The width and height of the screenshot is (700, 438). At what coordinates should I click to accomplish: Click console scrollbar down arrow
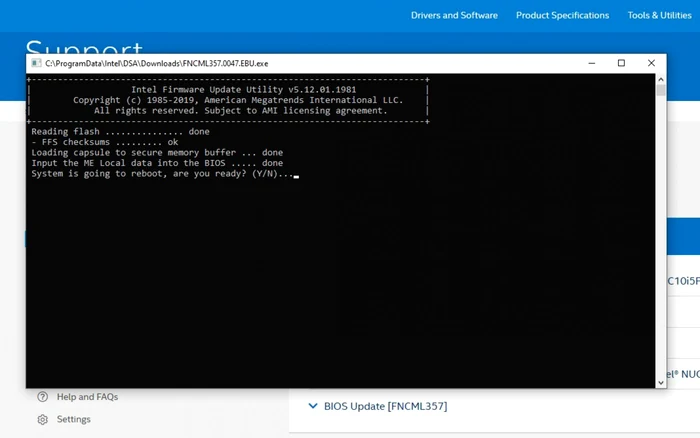pos(661,383)
